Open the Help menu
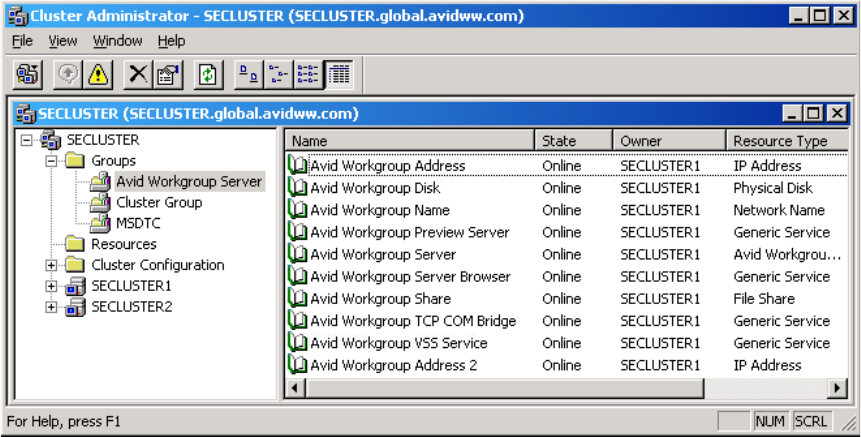Viewport: 861px width, 437px height. click(171, 41)
